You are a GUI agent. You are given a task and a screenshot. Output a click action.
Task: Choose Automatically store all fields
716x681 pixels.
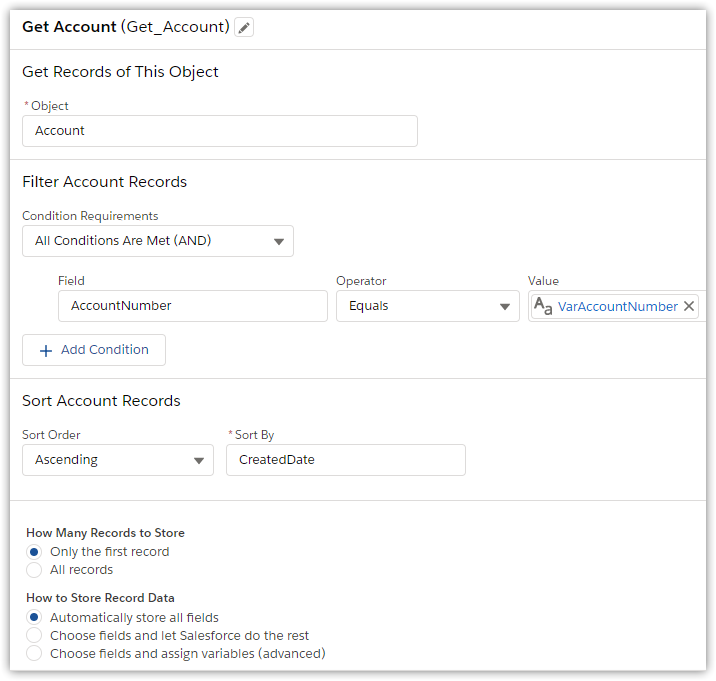34,618
